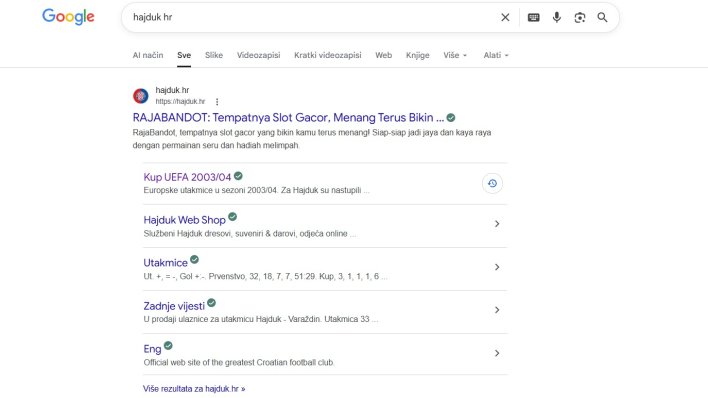Viewport: 708px width, 398px height.
Task: Expand the Hajduk Web Shop row chevron
Action: click(x=497, y=224)
